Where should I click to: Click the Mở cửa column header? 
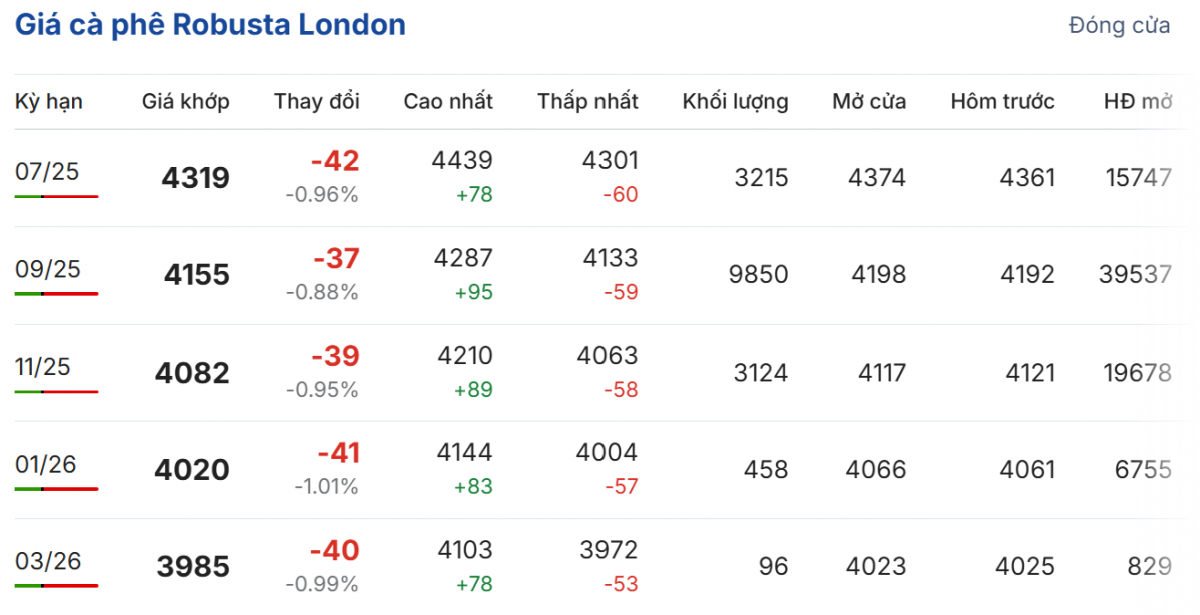(x=869, y=101)
